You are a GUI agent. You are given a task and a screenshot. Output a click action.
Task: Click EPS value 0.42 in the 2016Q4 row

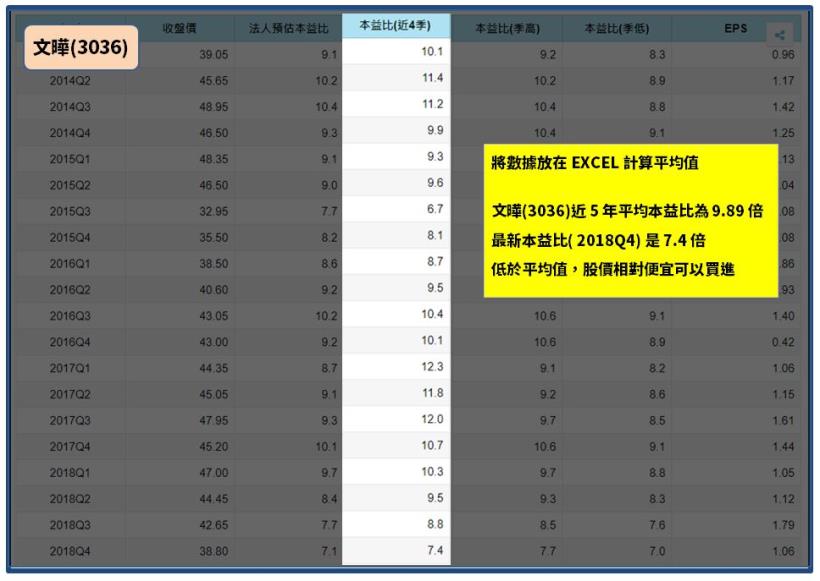click(783, 342)
